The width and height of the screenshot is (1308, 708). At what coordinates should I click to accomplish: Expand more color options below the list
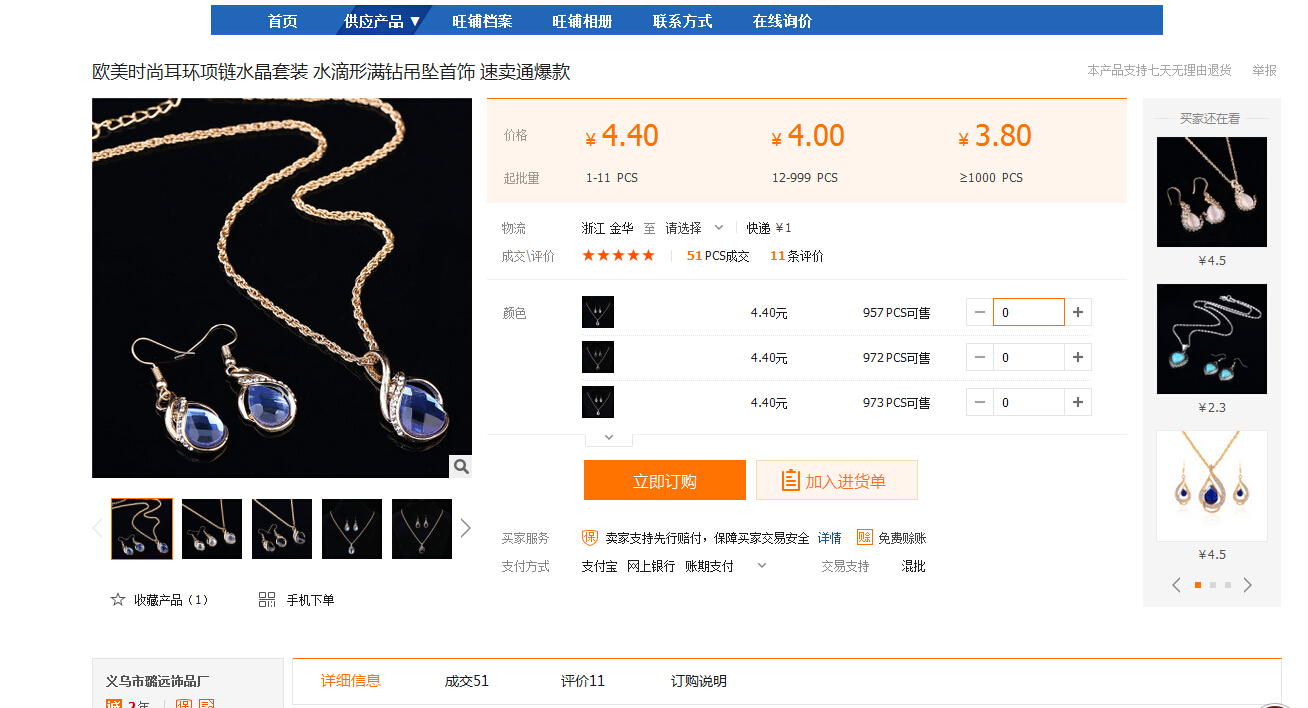click(609, 438)
